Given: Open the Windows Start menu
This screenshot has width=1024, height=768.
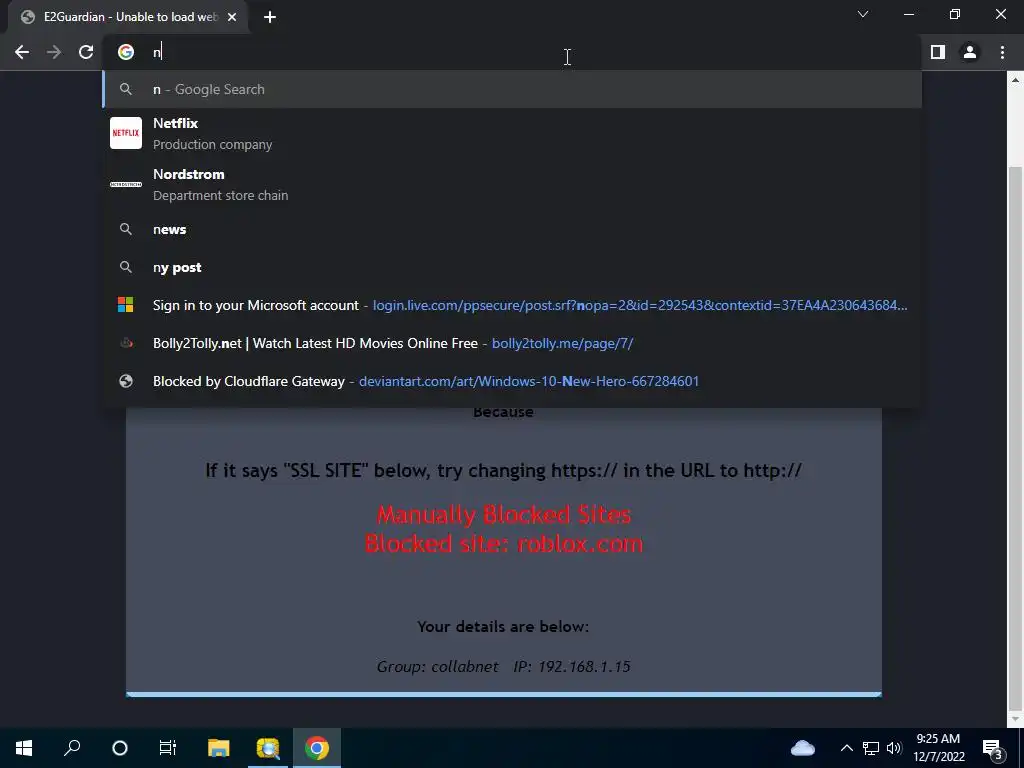Looking at the screenshot, I should point(24,748).
